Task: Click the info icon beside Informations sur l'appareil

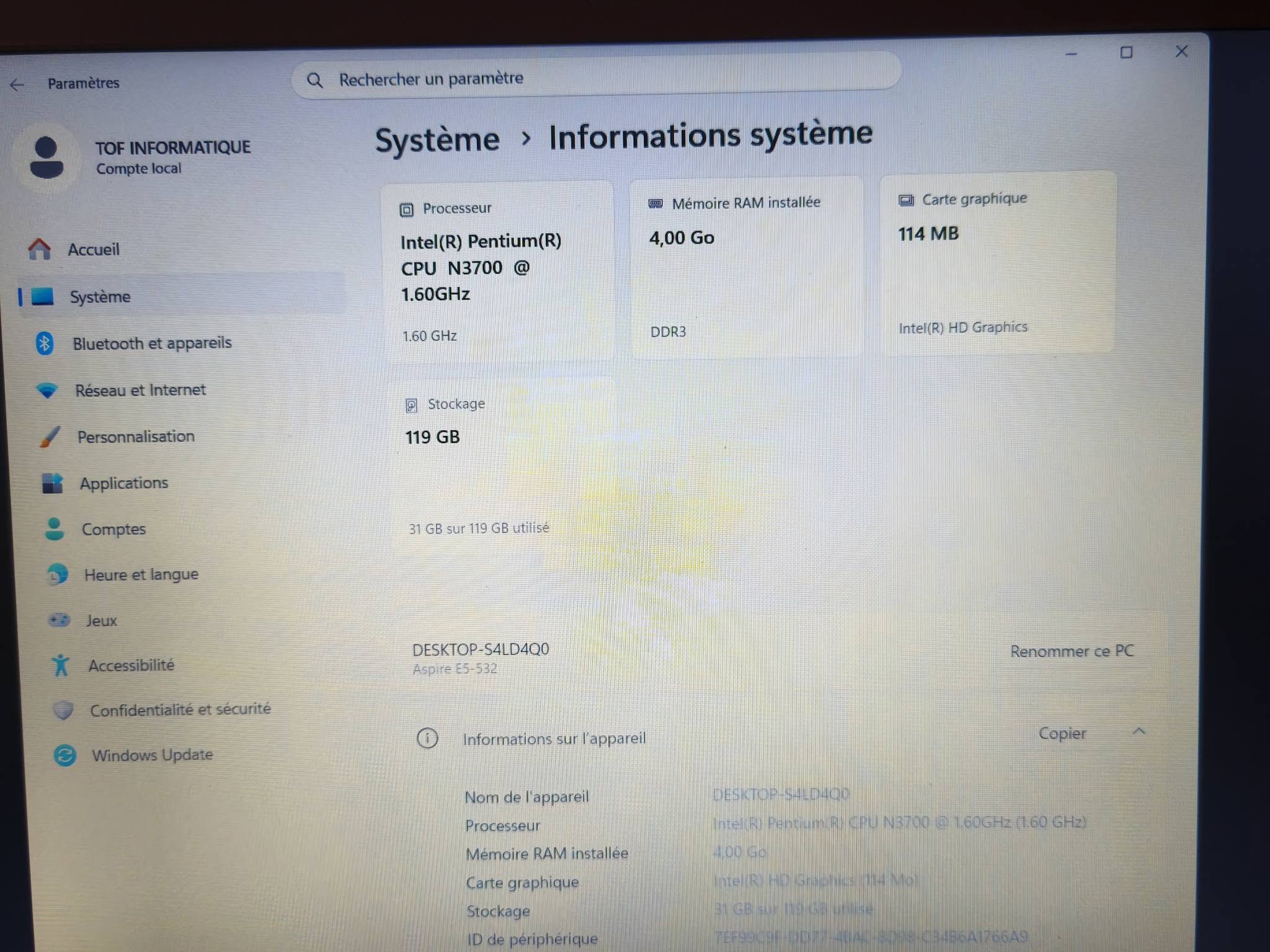Action: coord(427,738)
